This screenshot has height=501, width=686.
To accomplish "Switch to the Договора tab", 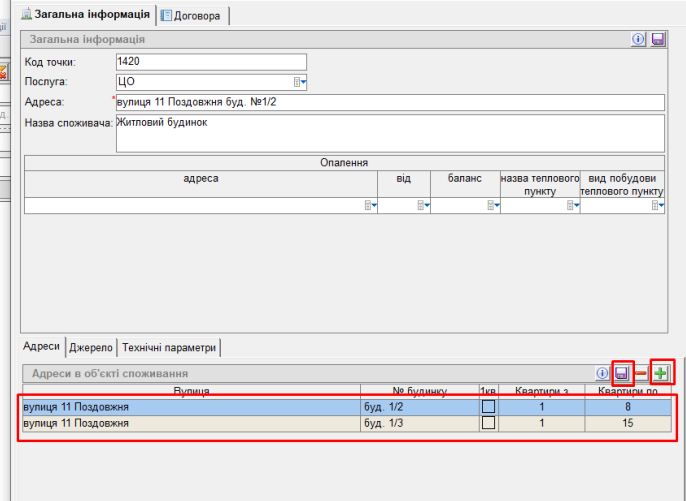I will (x=193, y=15).
